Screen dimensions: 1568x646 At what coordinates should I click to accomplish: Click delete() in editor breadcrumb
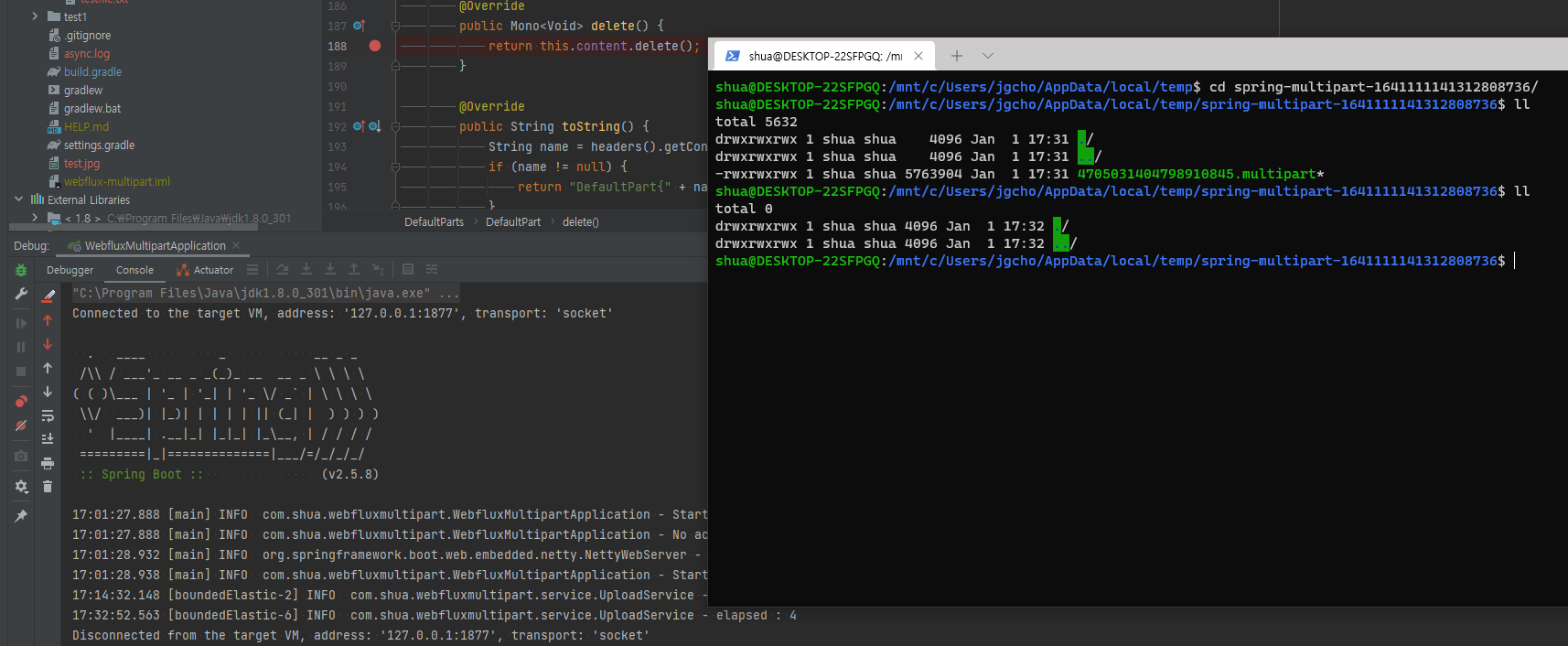[x=580, y=222]
